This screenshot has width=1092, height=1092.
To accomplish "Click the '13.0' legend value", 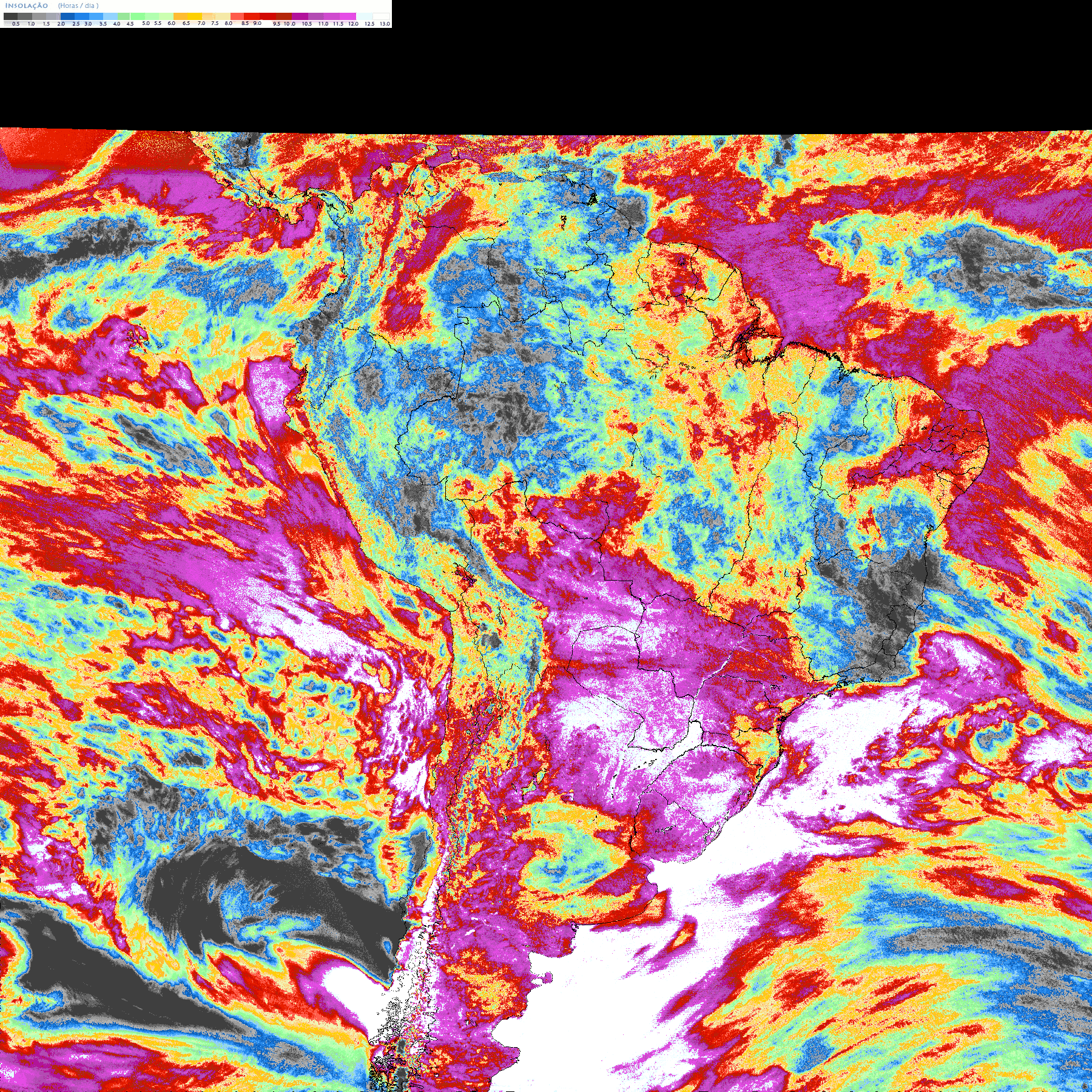I will (385, 24).
